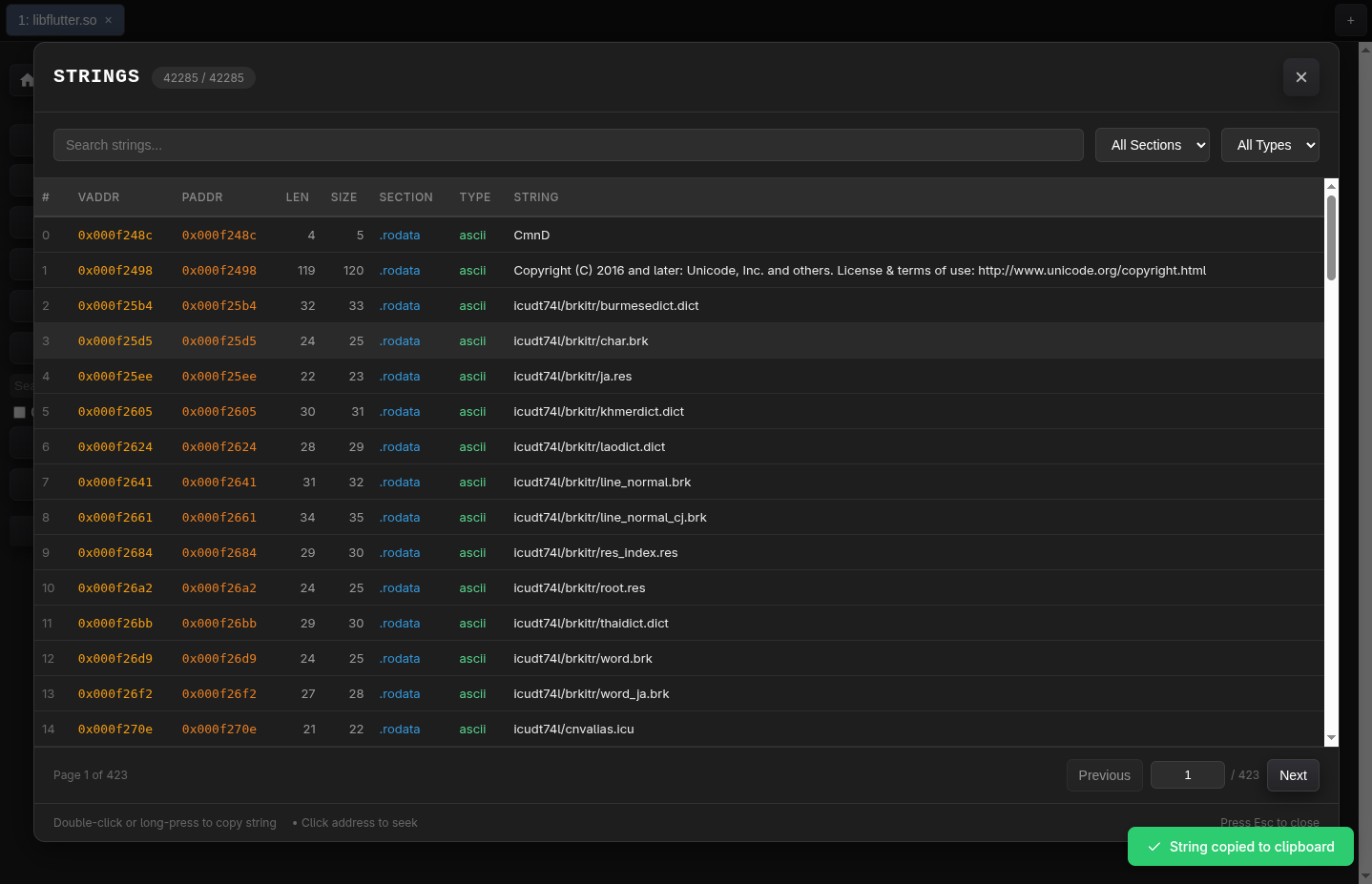Dismiss the String copied to clipboard toast

point(1240,847)
